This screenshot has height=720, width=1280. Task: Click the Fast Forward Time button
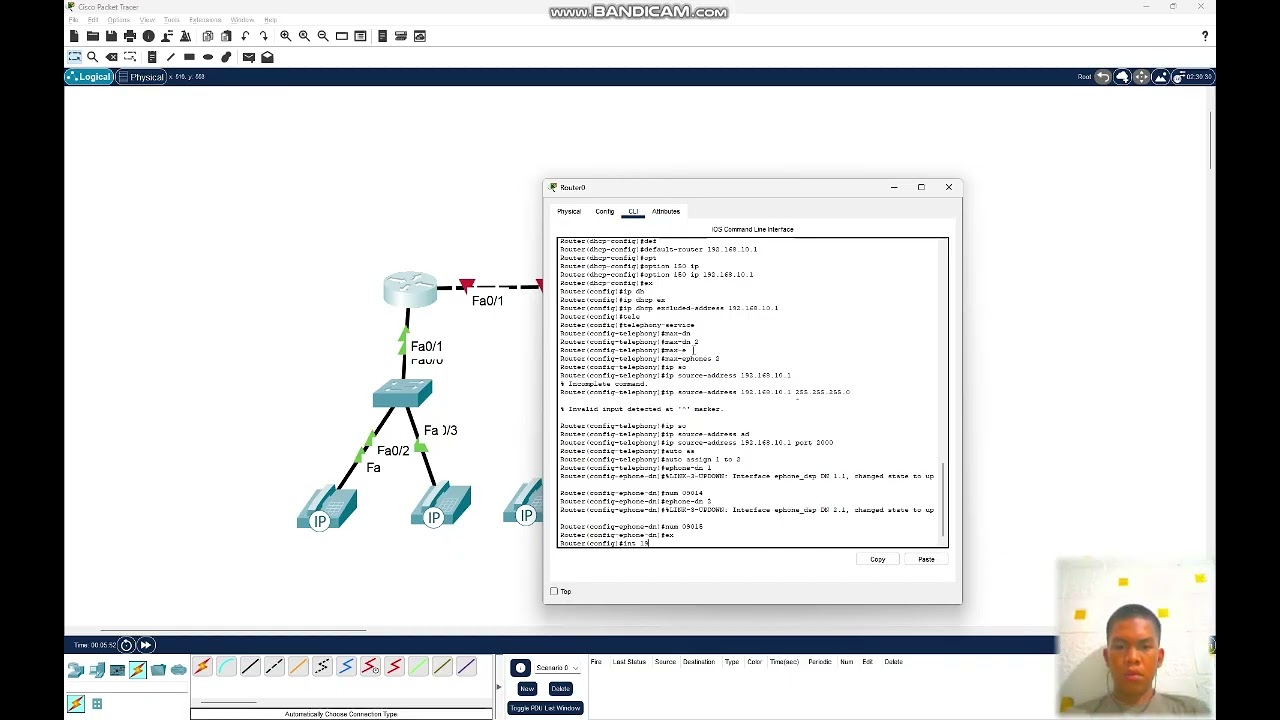(x=146, y=645)
